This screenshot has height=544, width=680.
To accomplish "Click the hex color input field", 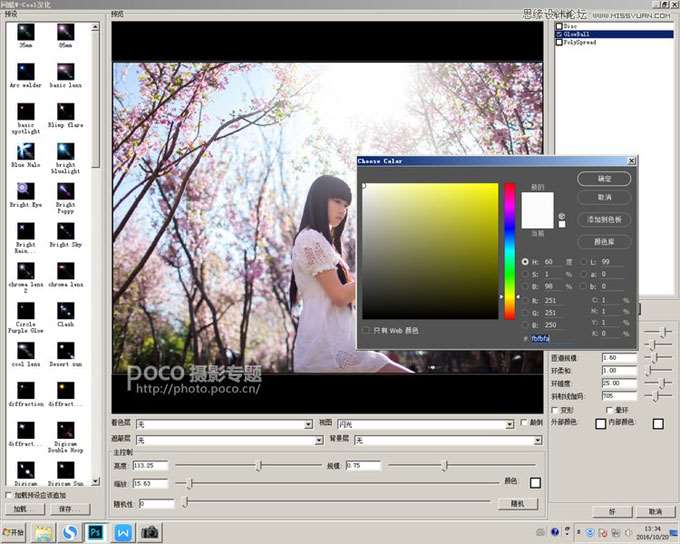I will tap(548, 339).
